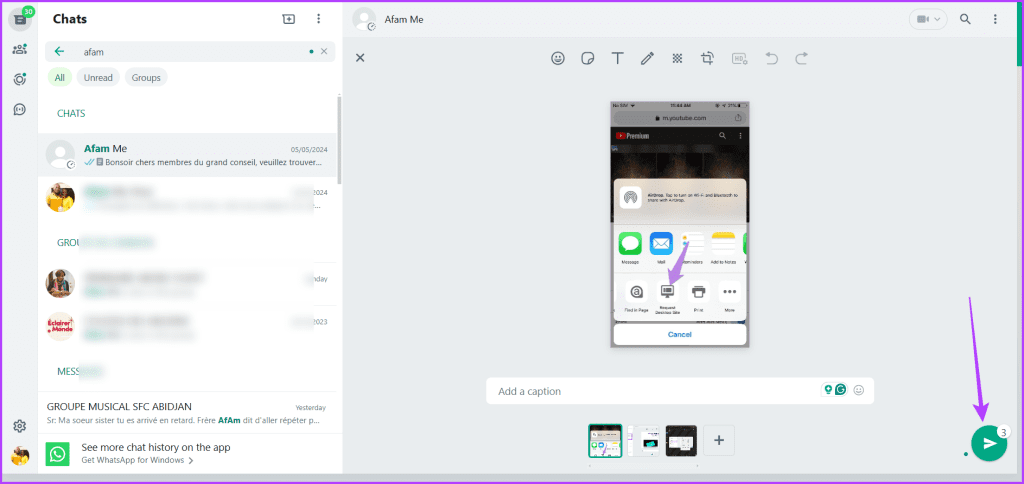Add an emoji sticker to the image
The image size is (1024, 484).
coord(558,58)
